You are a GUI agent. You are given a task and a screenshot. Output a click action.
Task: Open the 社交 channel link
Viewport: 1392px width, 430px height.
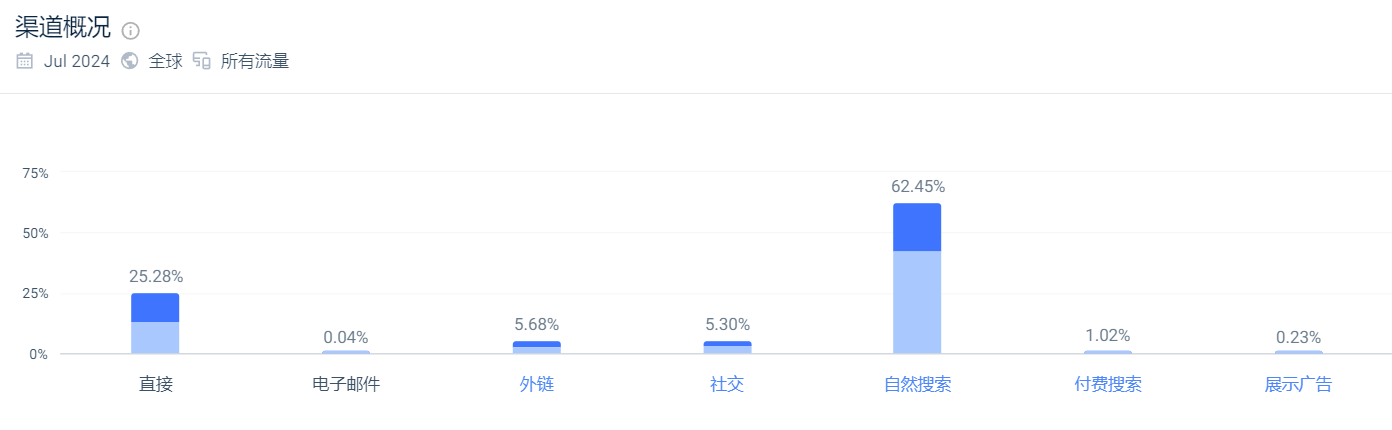coord(727,384)
